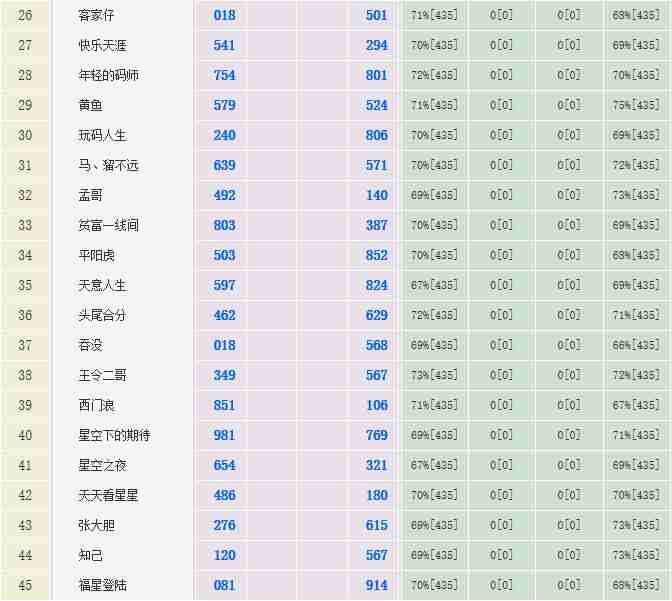Screen dimensions: 672x601
Task: Click the 66%[435] cell in row 37
Action: (x=635, y=346)
